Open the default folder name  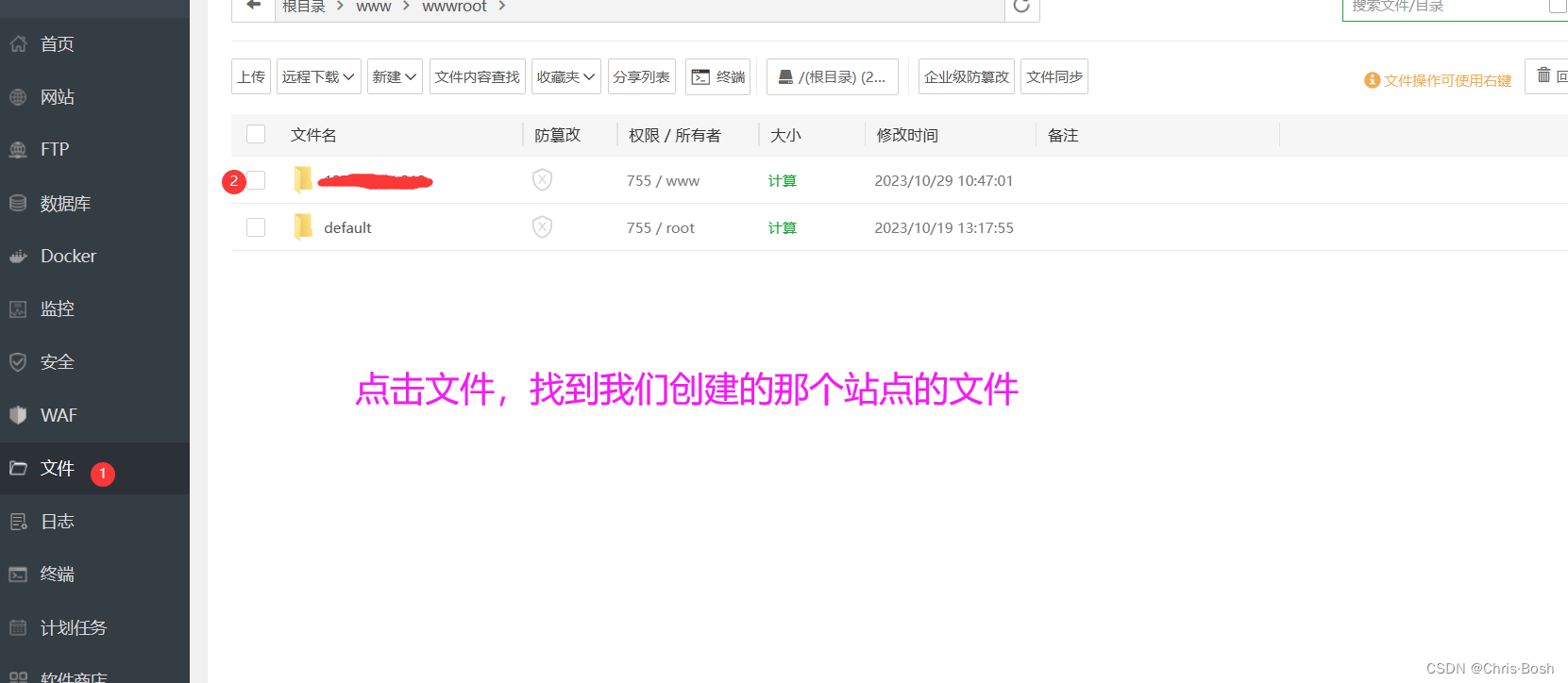(347, 227)
